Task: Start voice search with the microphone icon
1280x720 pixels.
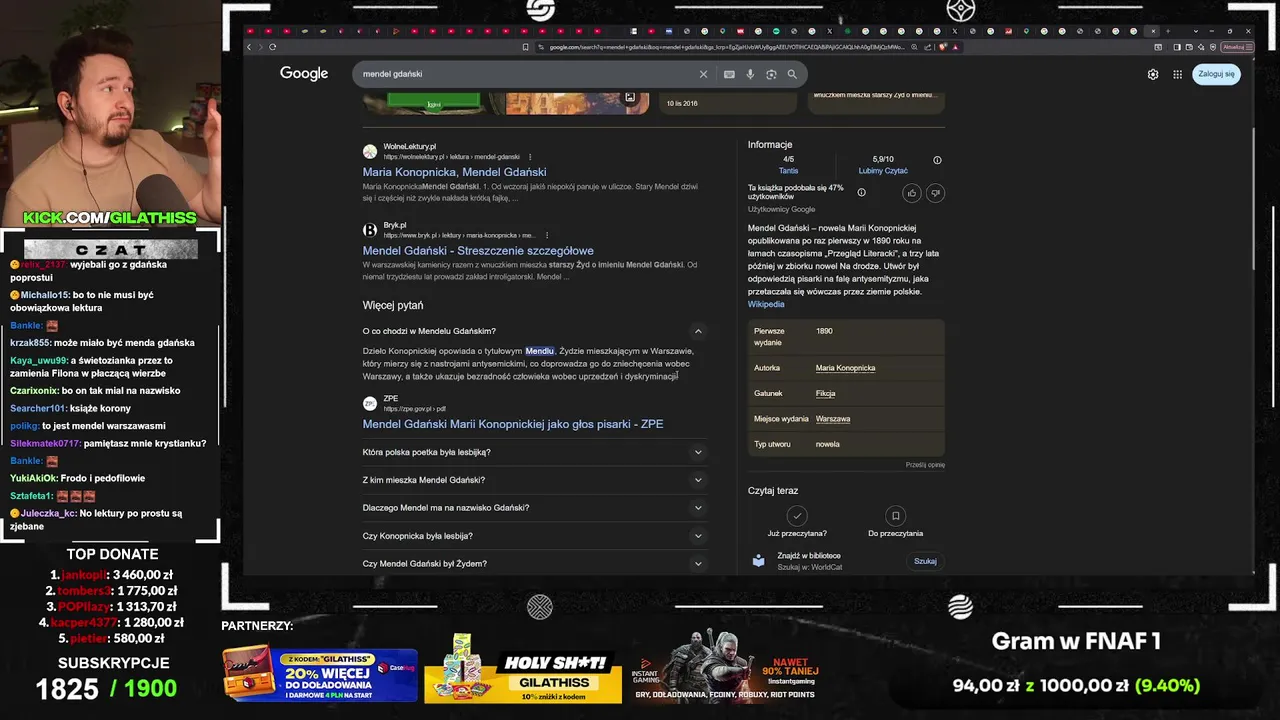Action: [750, 74]
